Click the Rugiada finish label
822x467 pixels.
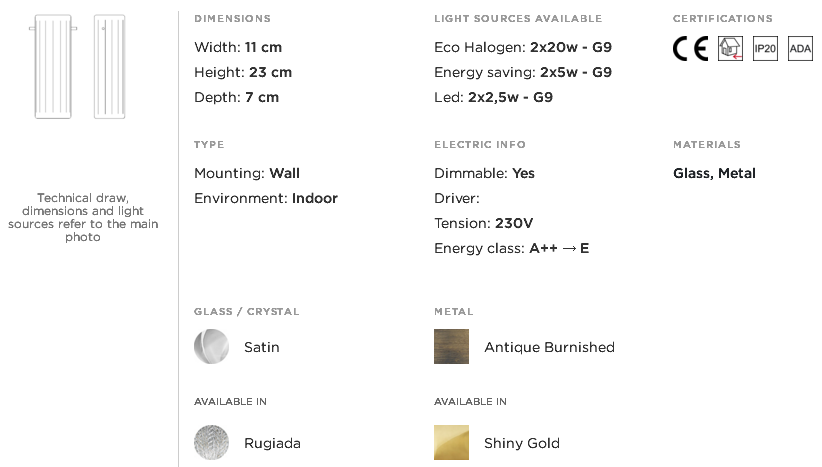[272, 443]
